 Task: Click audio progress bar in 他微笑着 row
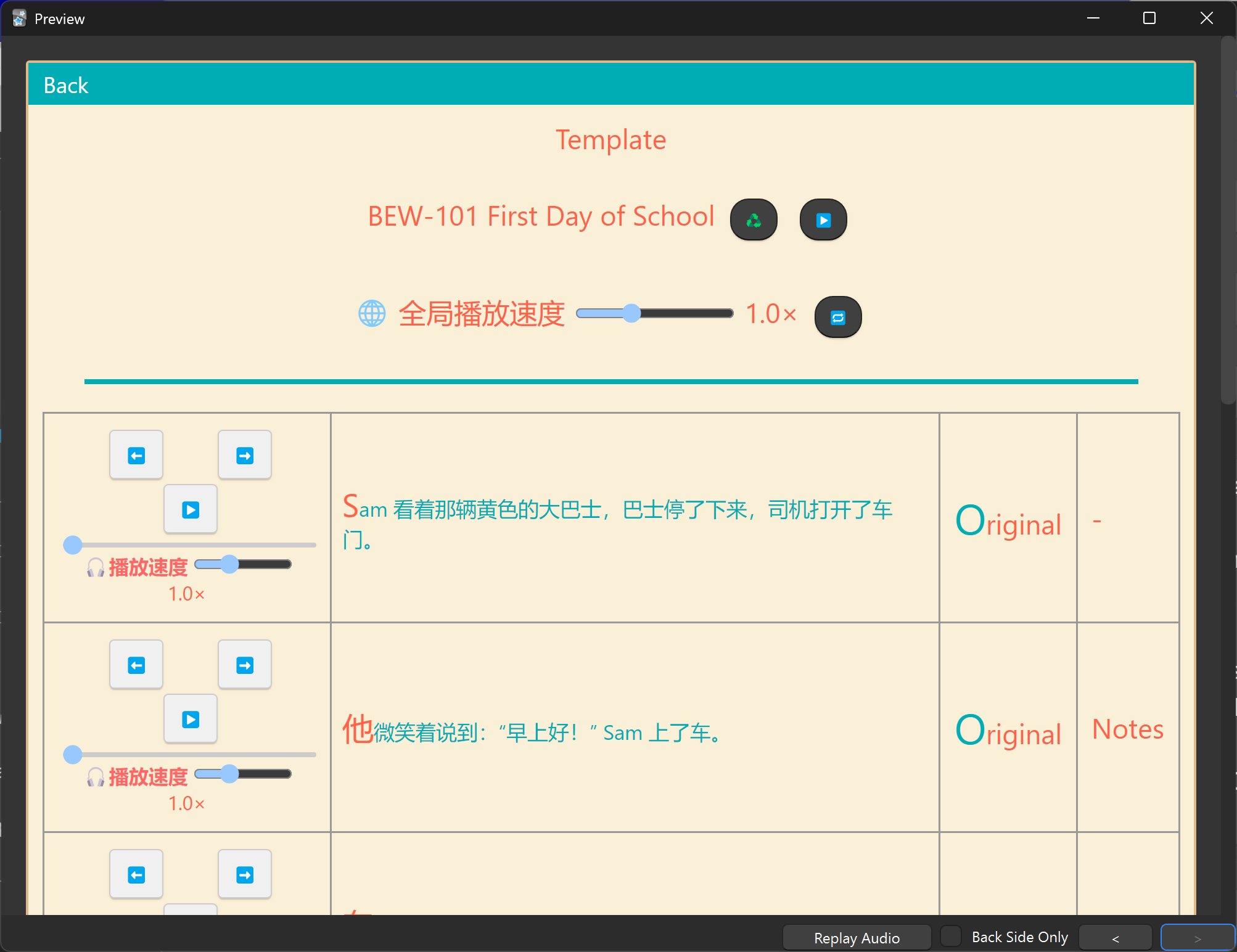coord(191,754)
